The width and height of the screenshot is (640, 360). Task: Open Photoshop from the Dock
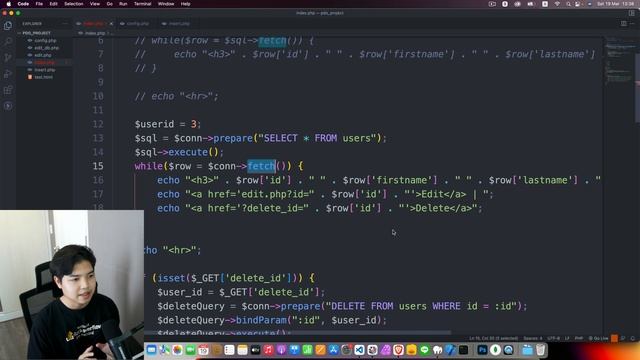(482, 350)
